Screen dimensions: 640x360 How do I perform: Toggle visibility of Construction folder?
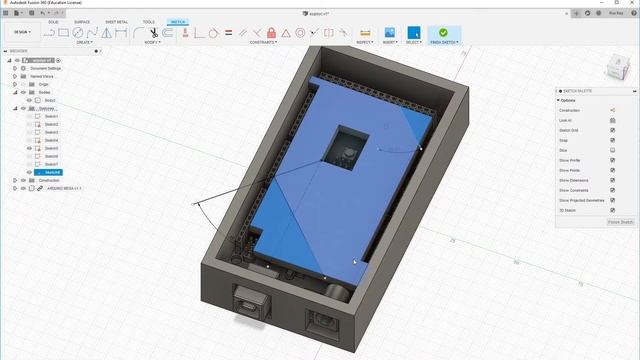click(23, 180)
